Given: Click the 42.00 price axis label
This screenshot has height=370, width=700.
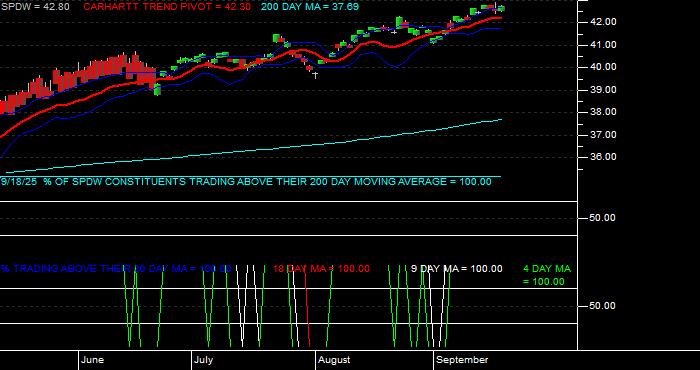Looking at the screenshot, I should 603,22.
